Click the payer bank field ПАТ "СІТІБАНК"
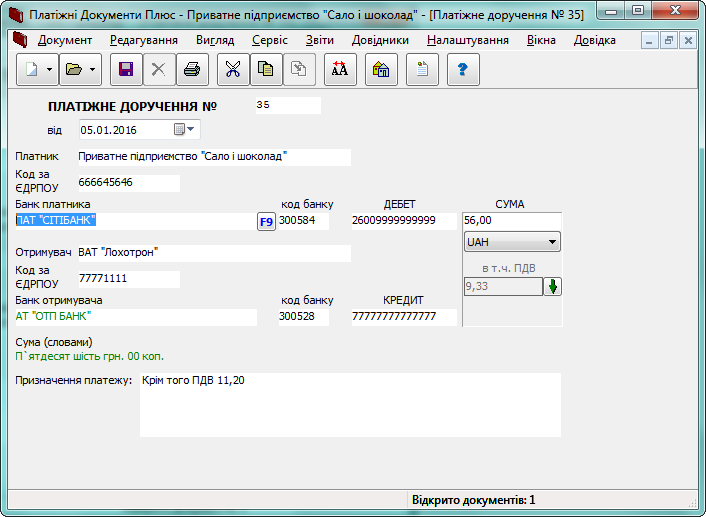This screenshot has width=706, height=517. (x=136, y=221)
